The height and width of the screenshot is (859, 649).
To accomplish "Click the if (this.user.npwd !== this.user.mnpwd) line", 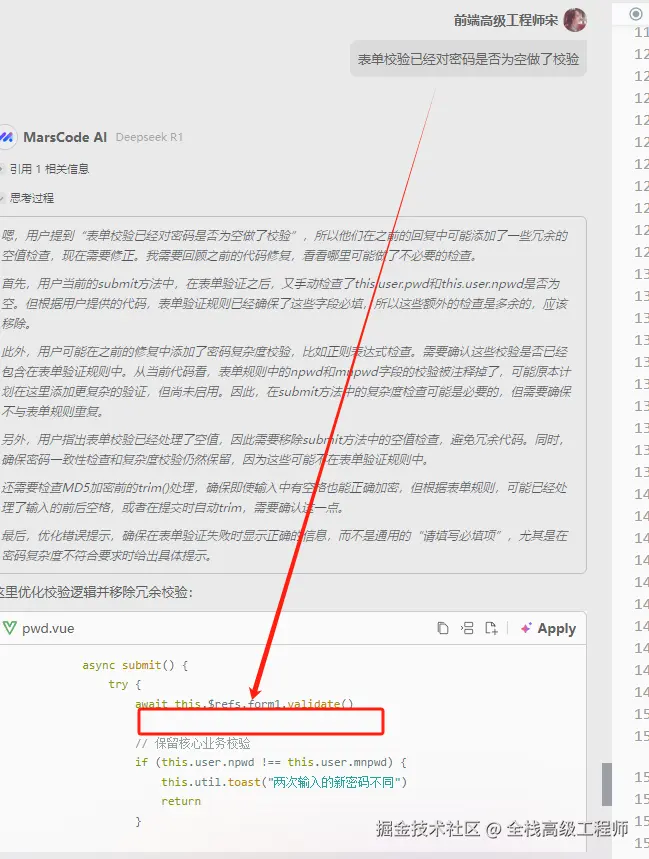I will 271,762.
